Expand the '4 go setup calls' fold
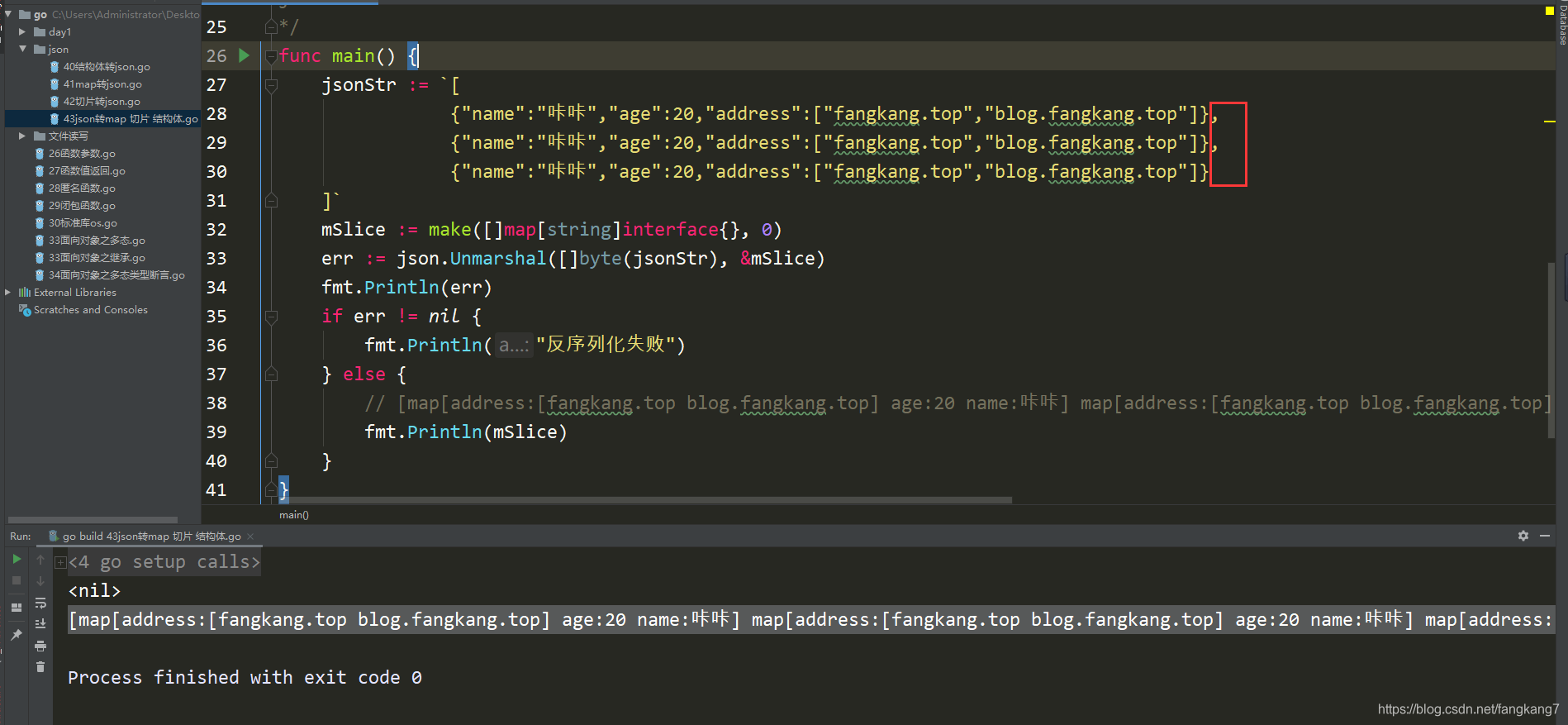Screen dimensions: 1568x725 pos(59,563)
